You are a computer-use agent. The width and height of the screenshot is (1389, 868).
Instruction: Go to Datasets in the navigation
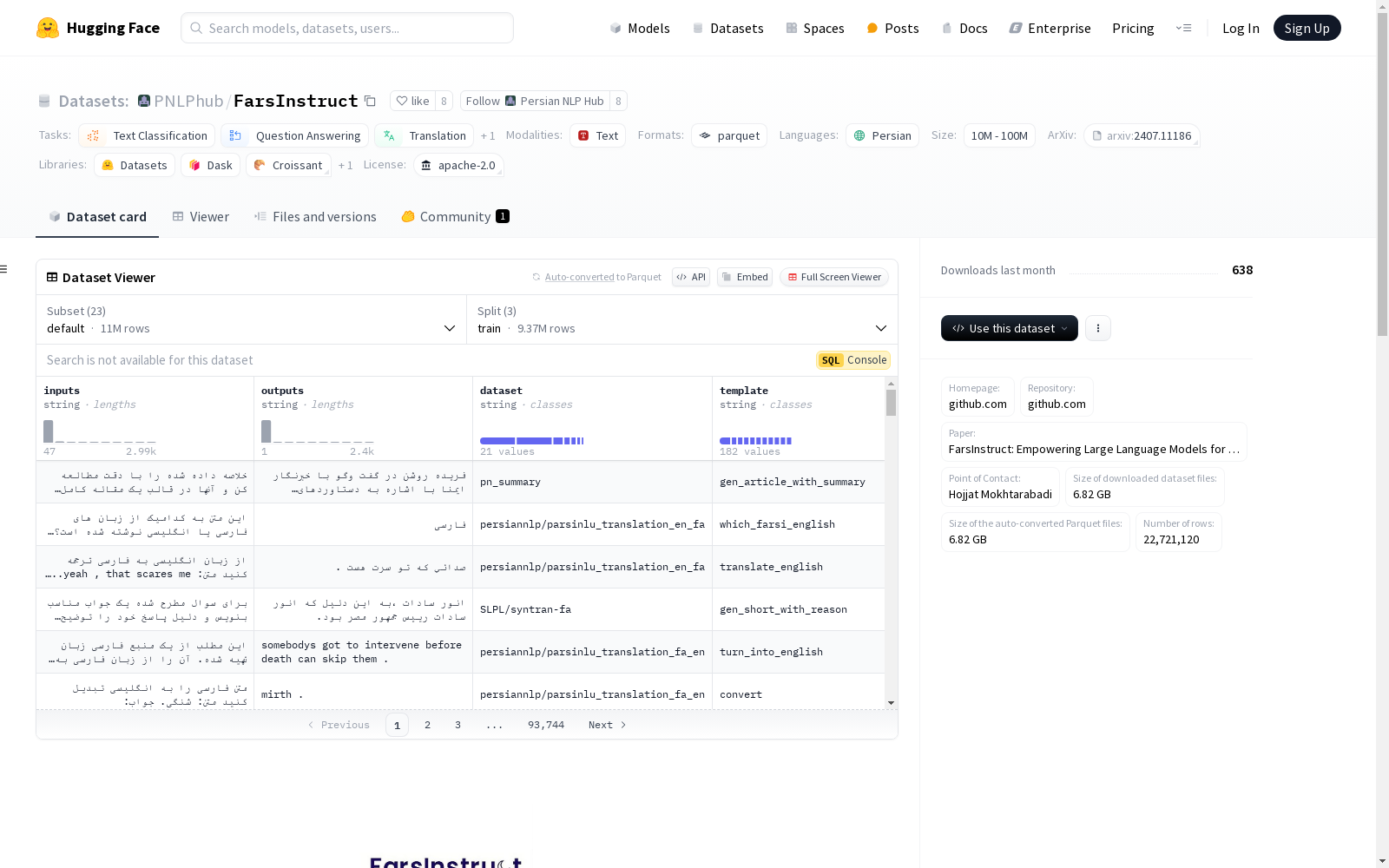pos(727,28)
